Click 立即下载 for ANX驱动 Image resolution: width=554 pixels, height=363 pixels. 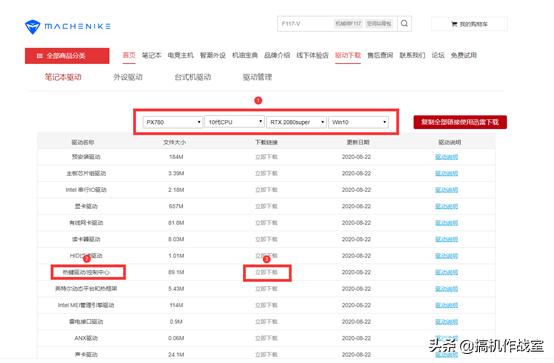(x=266, y=338)
